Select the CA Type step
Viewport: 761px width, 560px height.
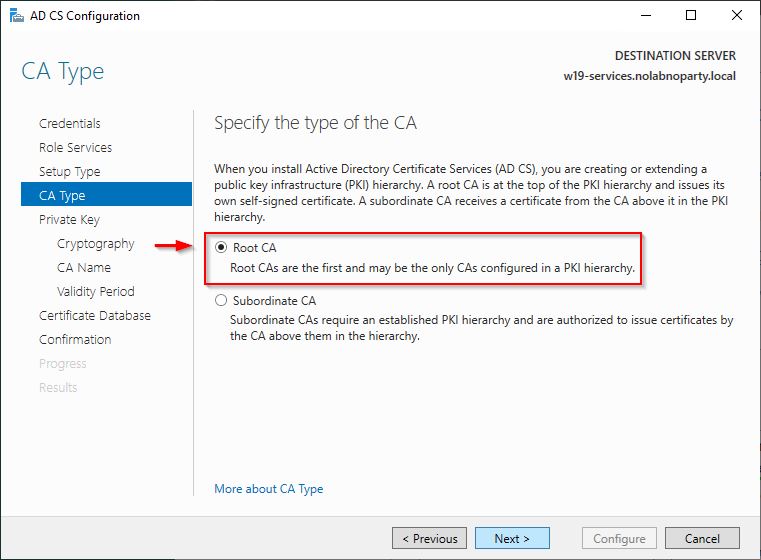tap(106, 195)
